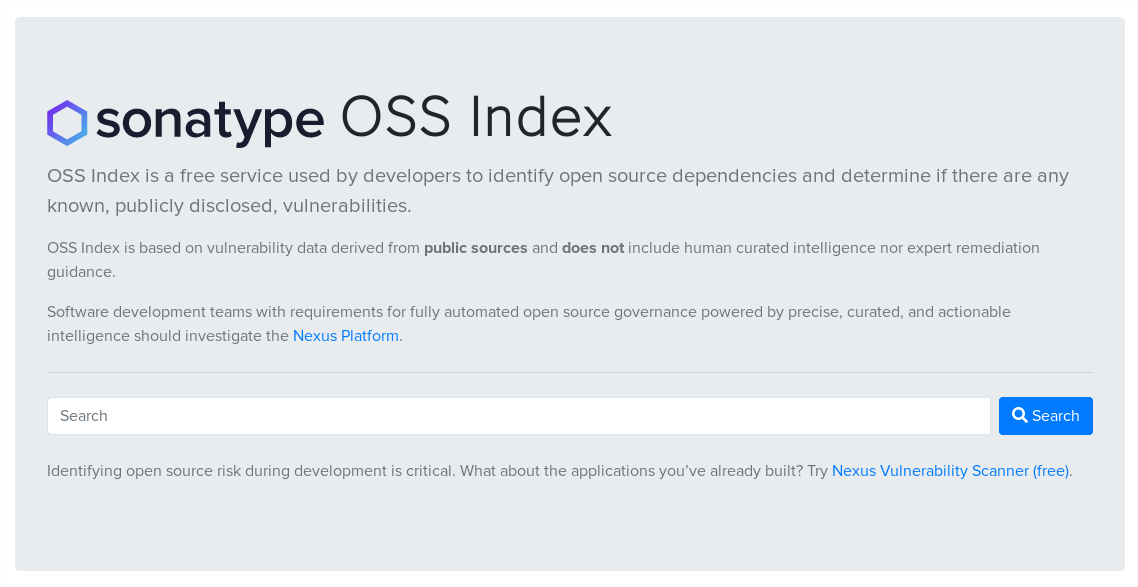The image size is (1138, 587).
Task: Click the Sonatype hexagon logo icon
Action: click(x=67, y=123)
